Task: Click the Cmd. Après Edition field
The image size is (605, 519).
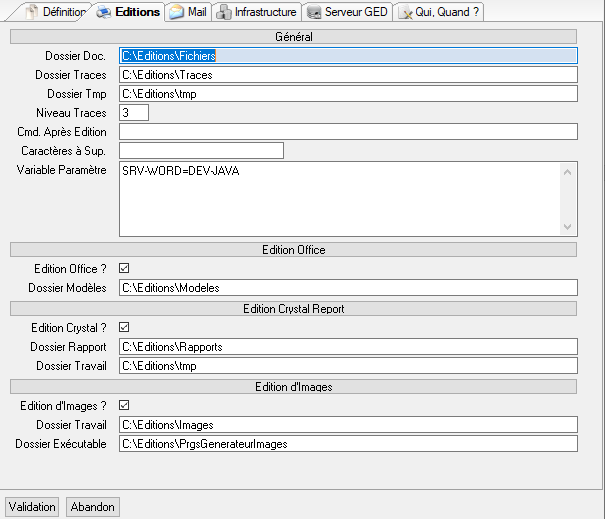Action: tap(347, 132)
